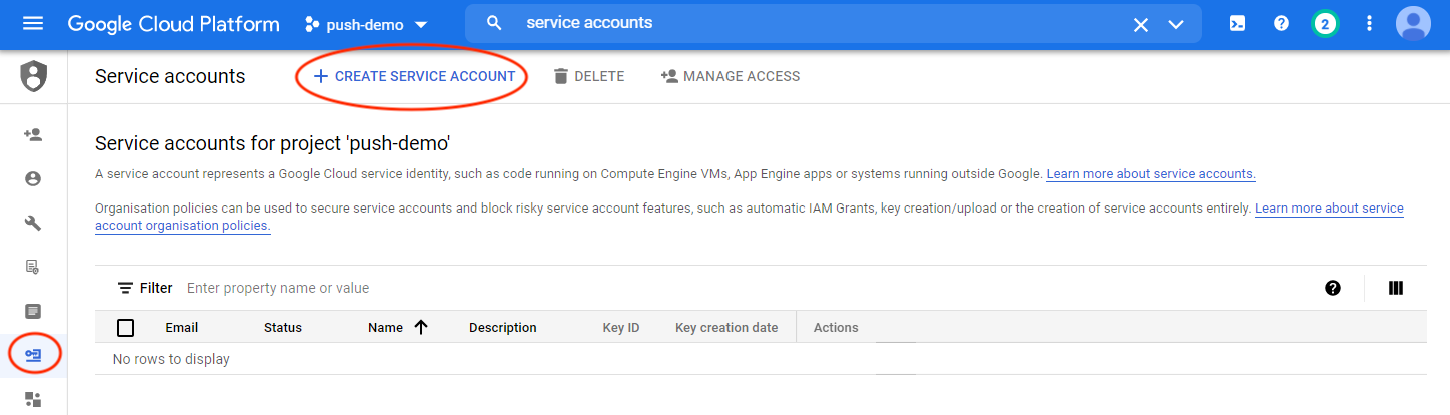Open the table help question icon
1450x415 pixels.
[1333, 288]
